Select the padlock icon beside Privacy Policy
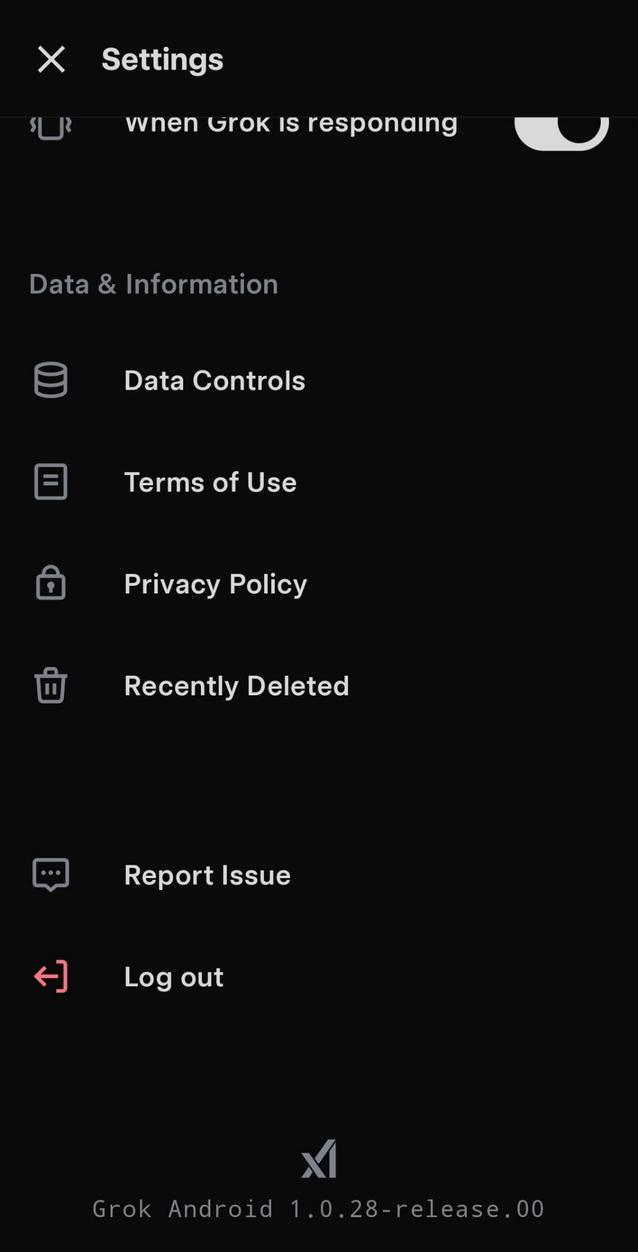638x1252 pixels. 50,583
